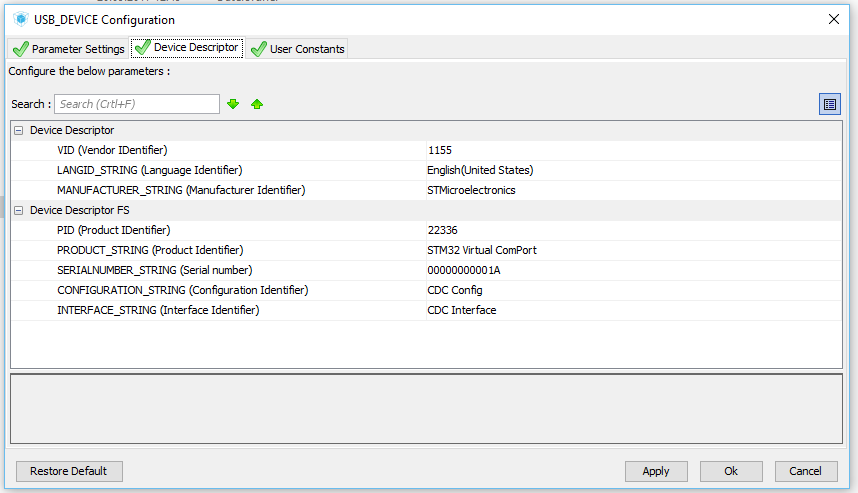This screenshot has height=493, width=858.
Task: Confirm with the Ok button
Action: tap(731, 471)
